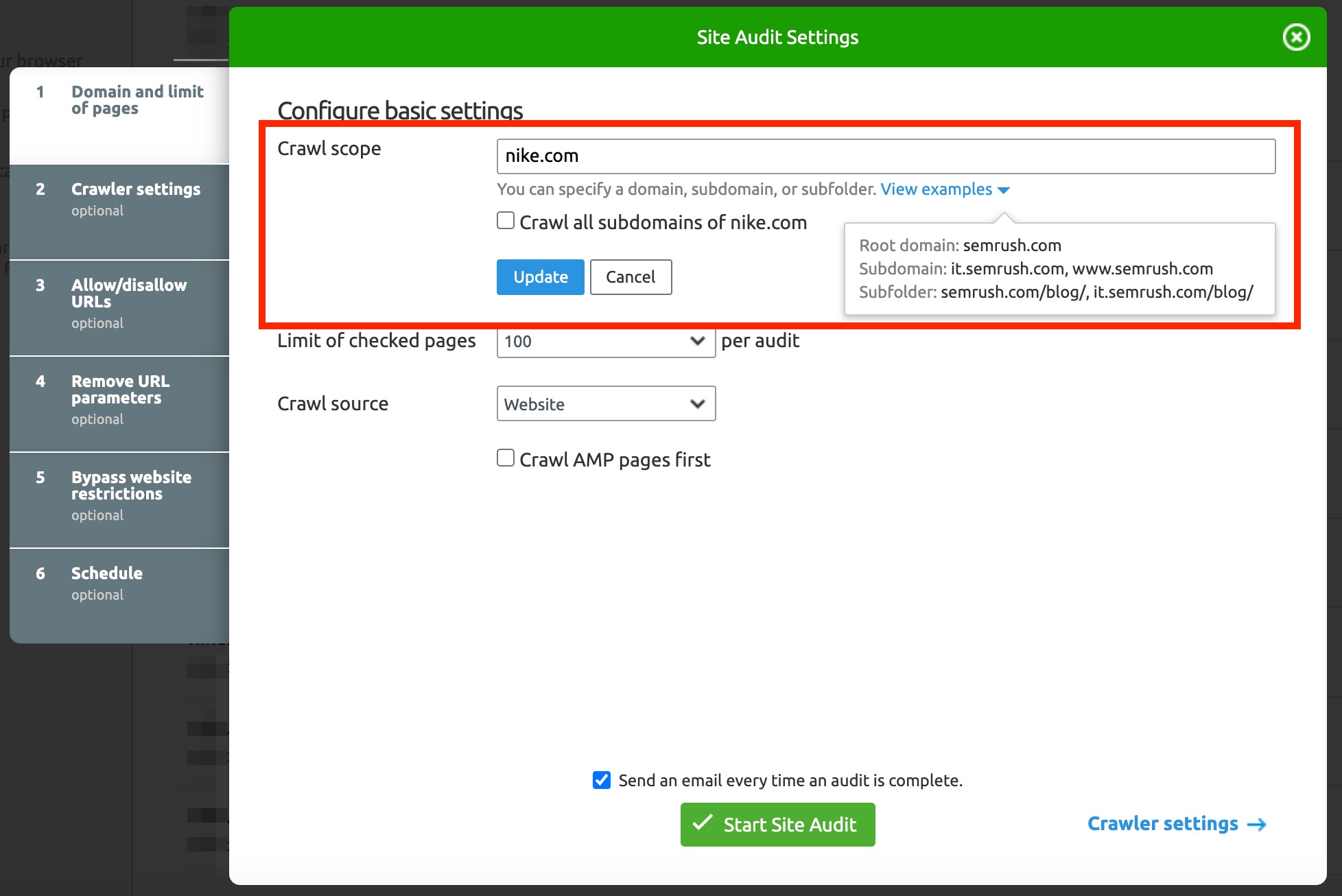Screen dimensions: 1342x896
Task: Select step 1 Domain and limit of pages
Action: coord(119,115)
